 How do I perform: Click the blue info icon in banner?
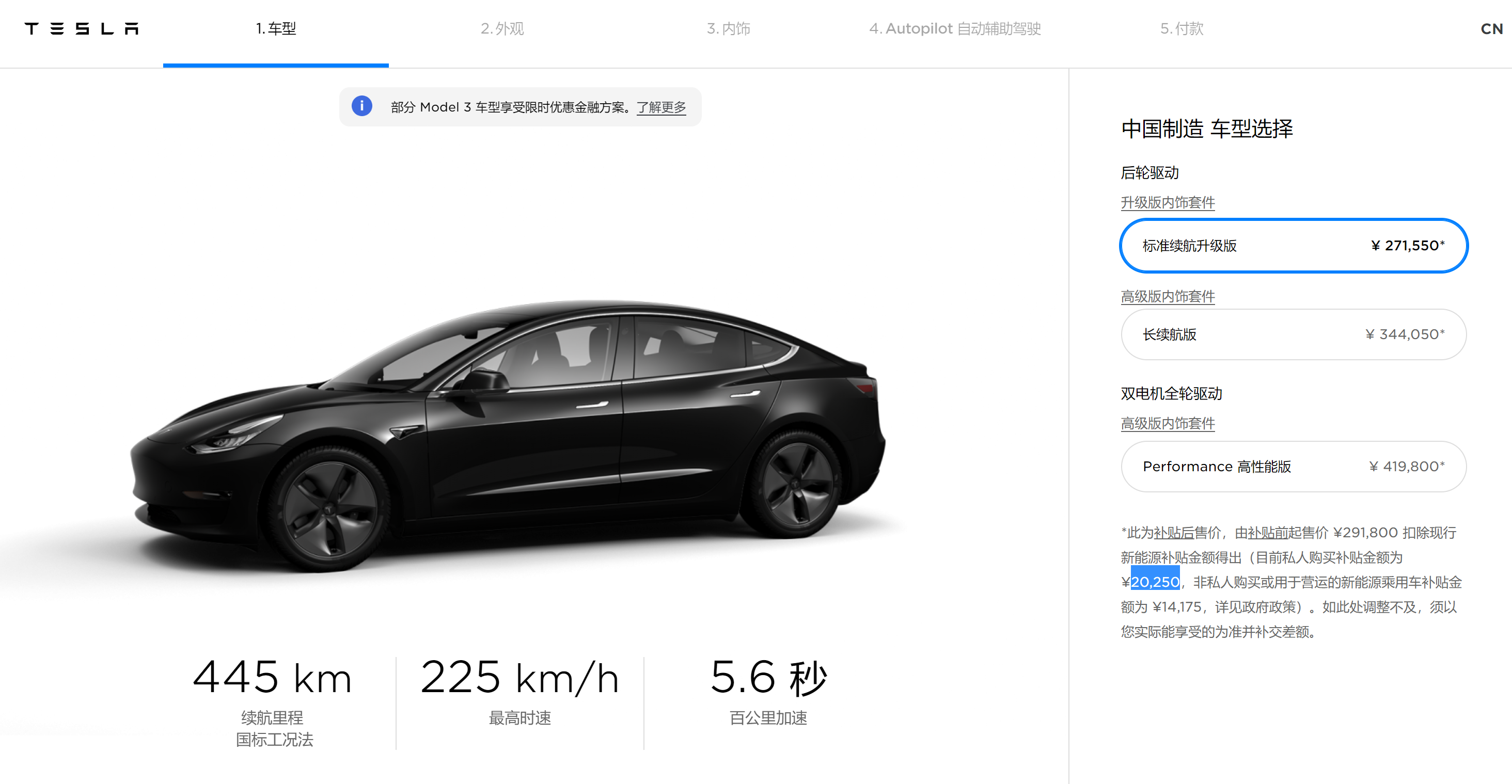[361, 106]
